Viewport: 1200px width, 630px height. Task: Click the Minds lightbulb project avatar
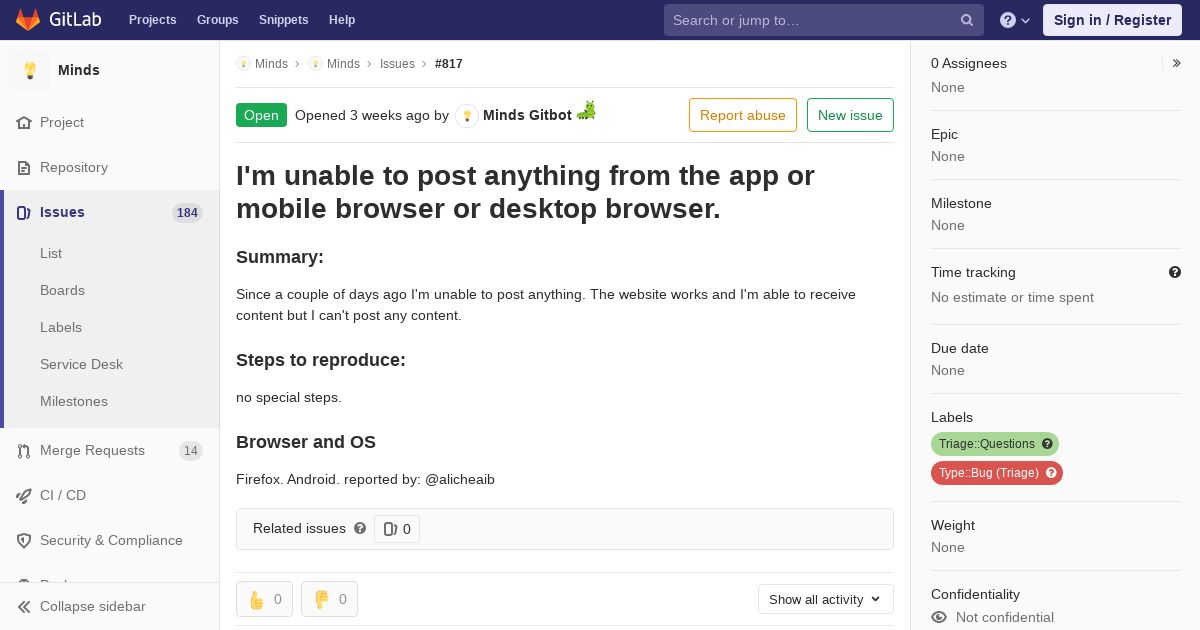[30, 70]
